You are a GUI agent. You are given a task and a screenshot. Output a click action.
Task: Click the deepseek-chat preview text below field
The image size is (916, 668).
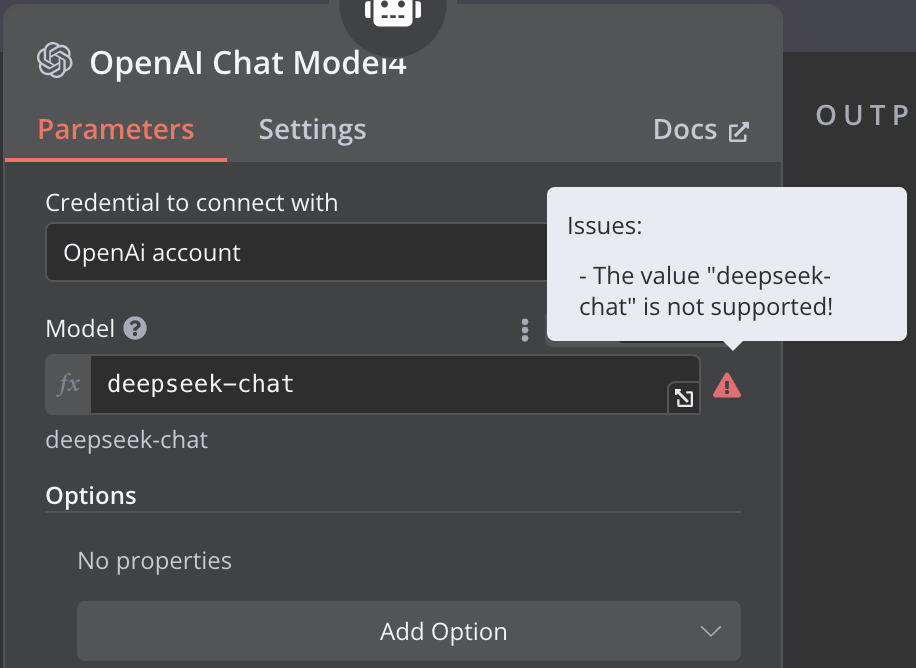127,440
